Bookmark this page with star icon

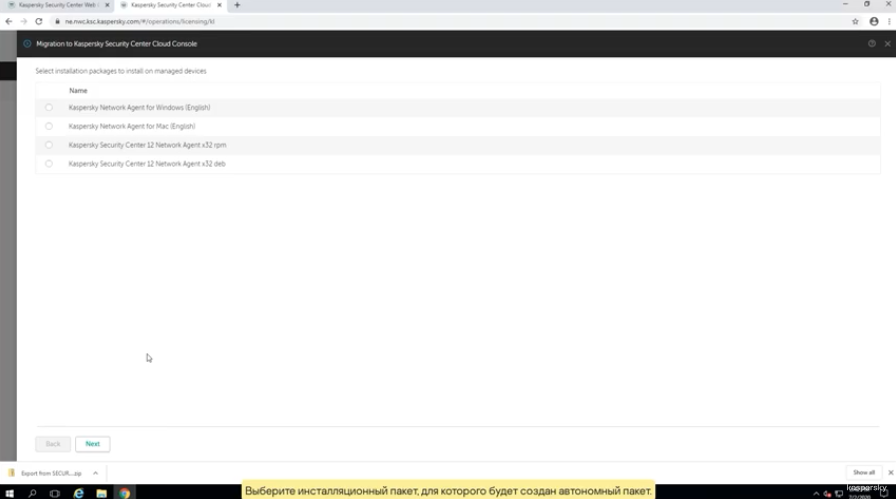855,22
